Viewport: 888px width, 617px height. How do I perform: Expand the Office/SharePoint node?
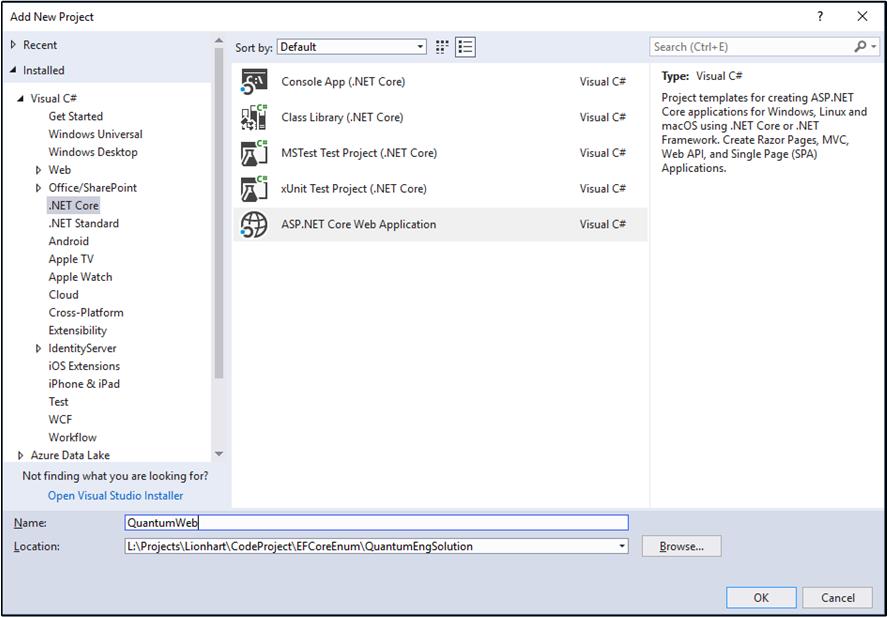tap(39, 188)
